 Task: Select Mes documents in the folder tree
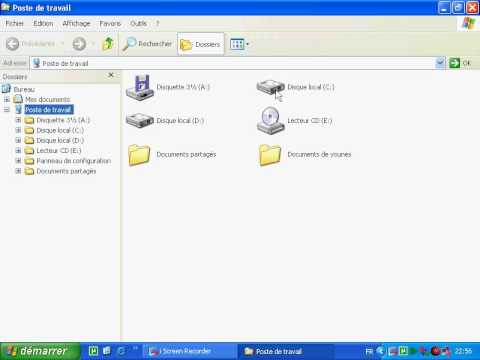click(x=48, y=99)
